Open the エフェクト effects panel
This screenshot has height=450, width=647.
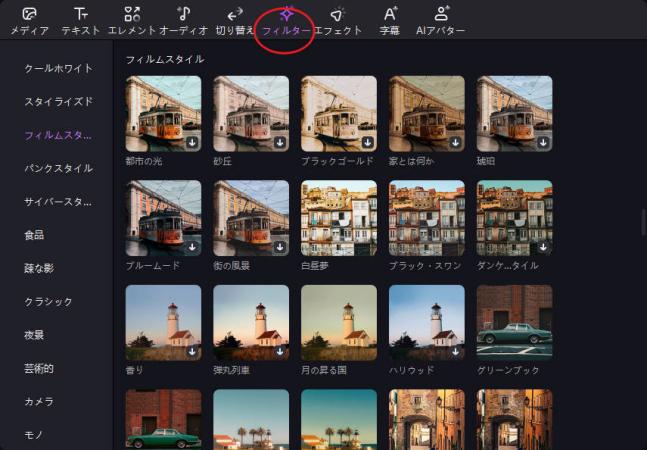point(338,21)
